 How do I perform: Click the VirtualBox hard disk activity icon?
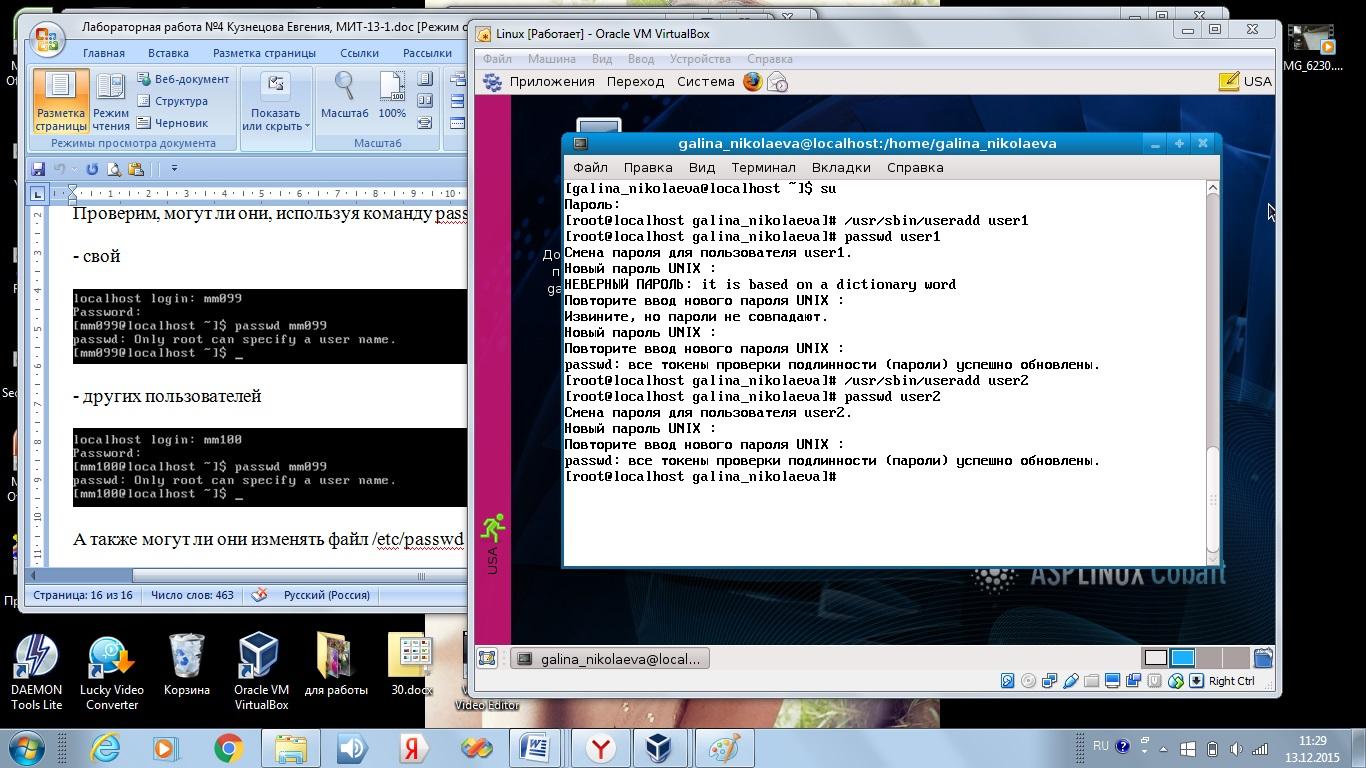(1008, 681)
